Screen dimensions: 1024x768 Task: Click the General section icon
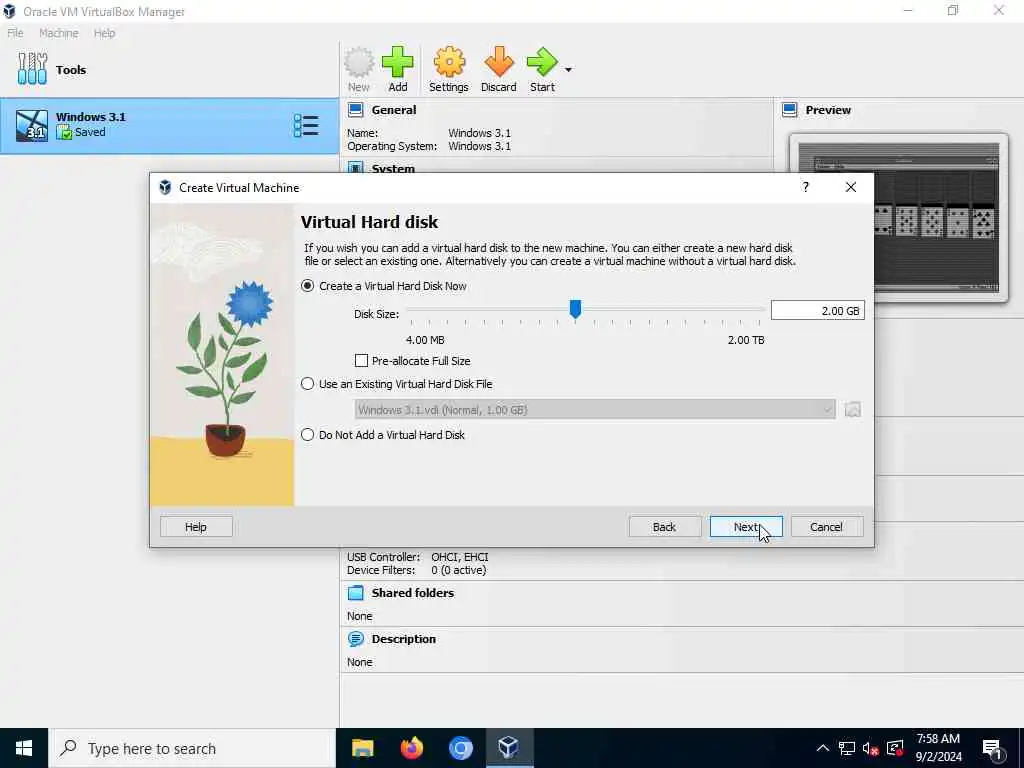pyautogui.click(x=355, y=110)
